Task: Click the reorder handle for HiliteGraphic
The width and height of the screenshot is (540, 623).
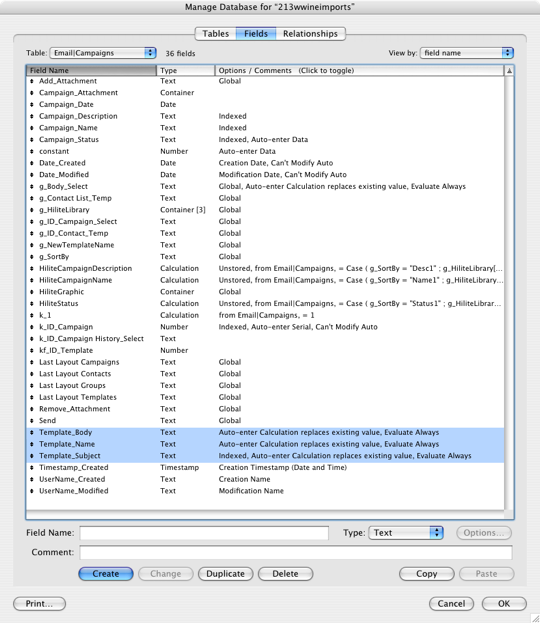Action: coord(32,292)
